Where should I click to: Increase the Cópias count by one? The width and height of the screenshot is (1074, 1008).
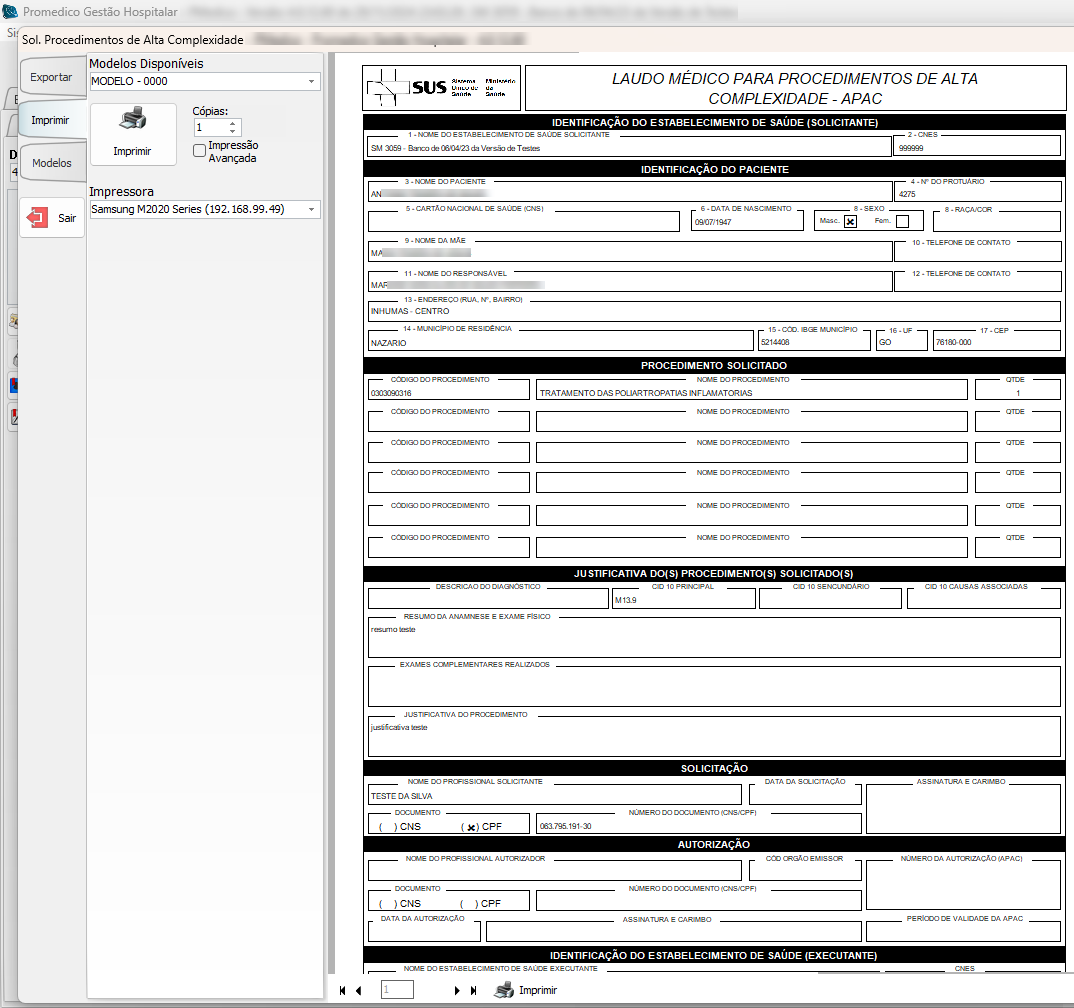point(233,124)
